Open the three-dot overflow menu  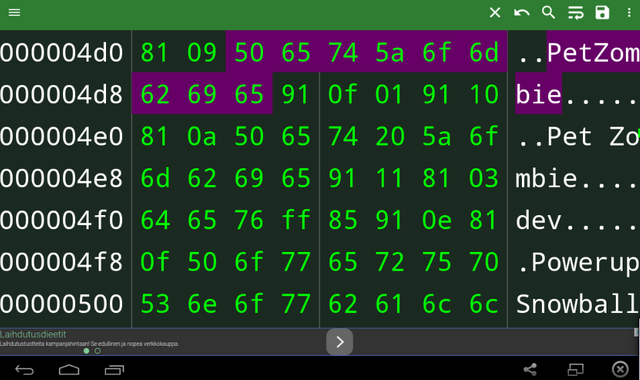click(629, 13)
